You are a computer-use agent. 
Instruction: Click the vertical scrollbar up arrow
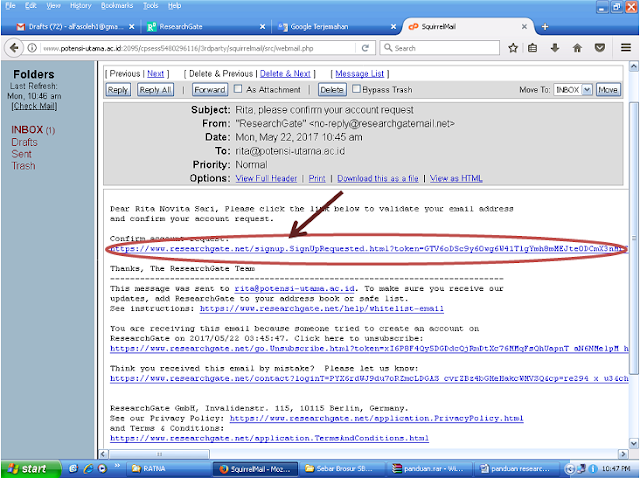(x=633, y=66)
